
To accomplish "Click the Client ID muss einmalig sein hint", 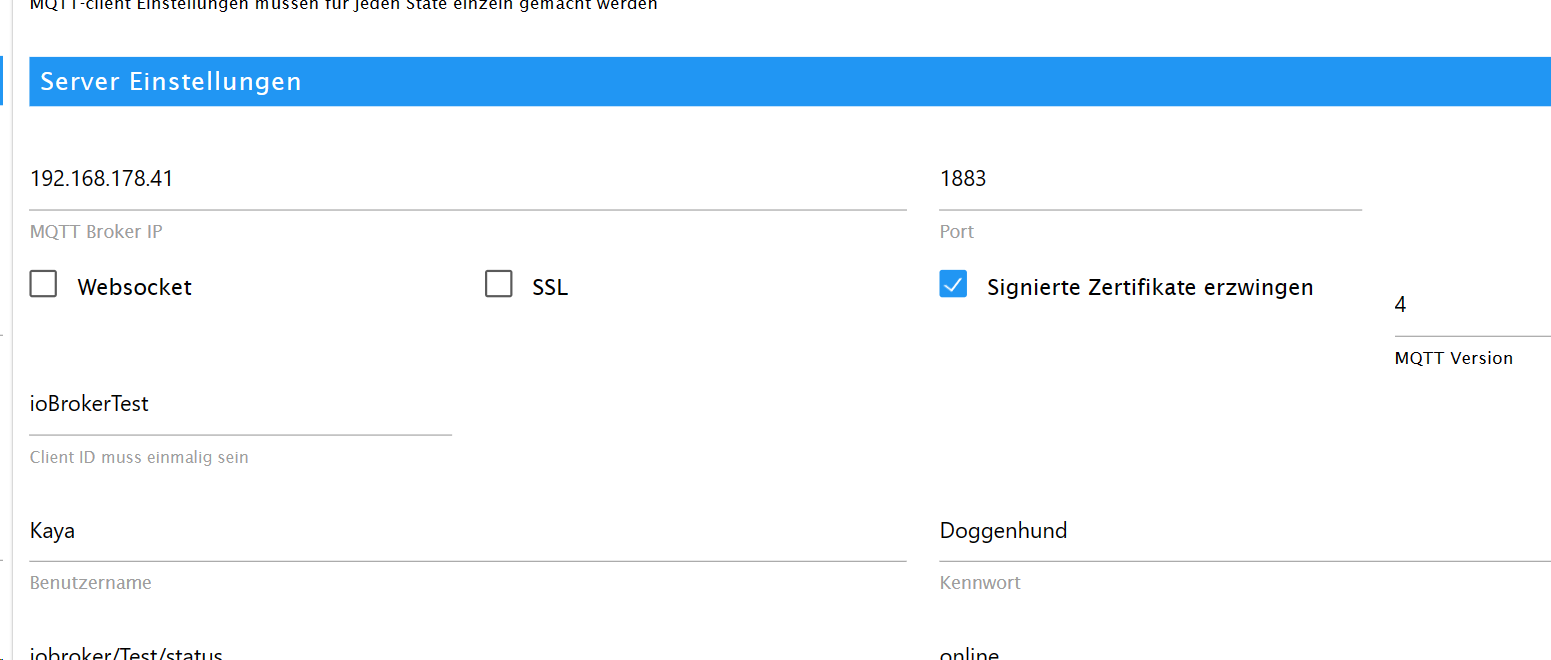I will 139,458.
